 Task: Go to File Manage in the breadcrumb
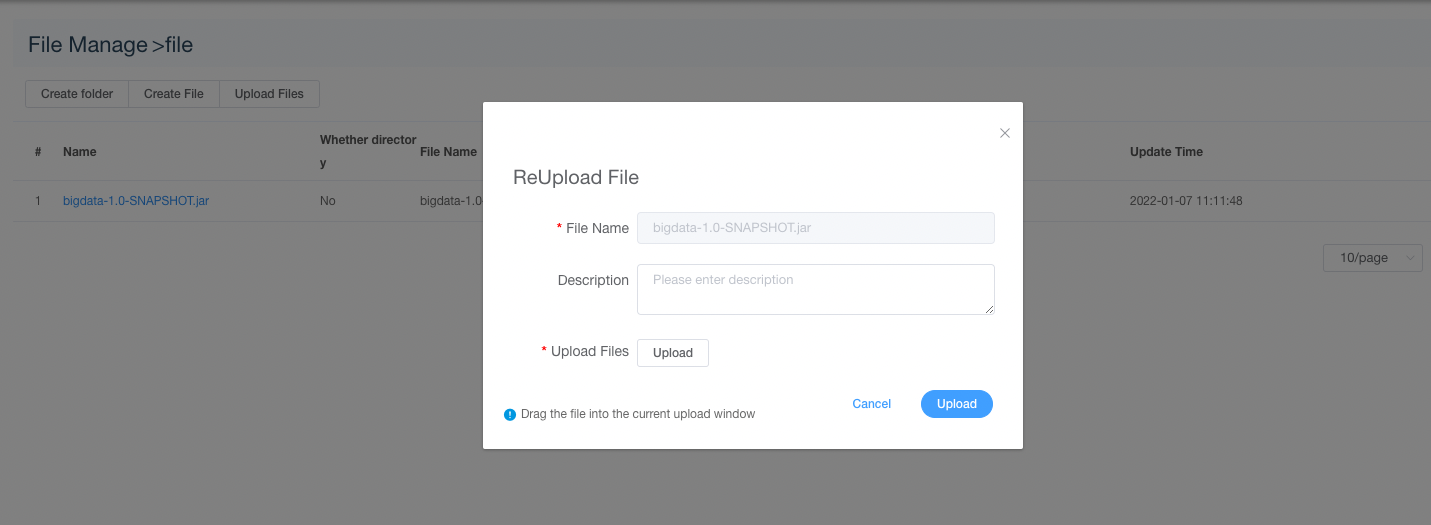(86, 45)
